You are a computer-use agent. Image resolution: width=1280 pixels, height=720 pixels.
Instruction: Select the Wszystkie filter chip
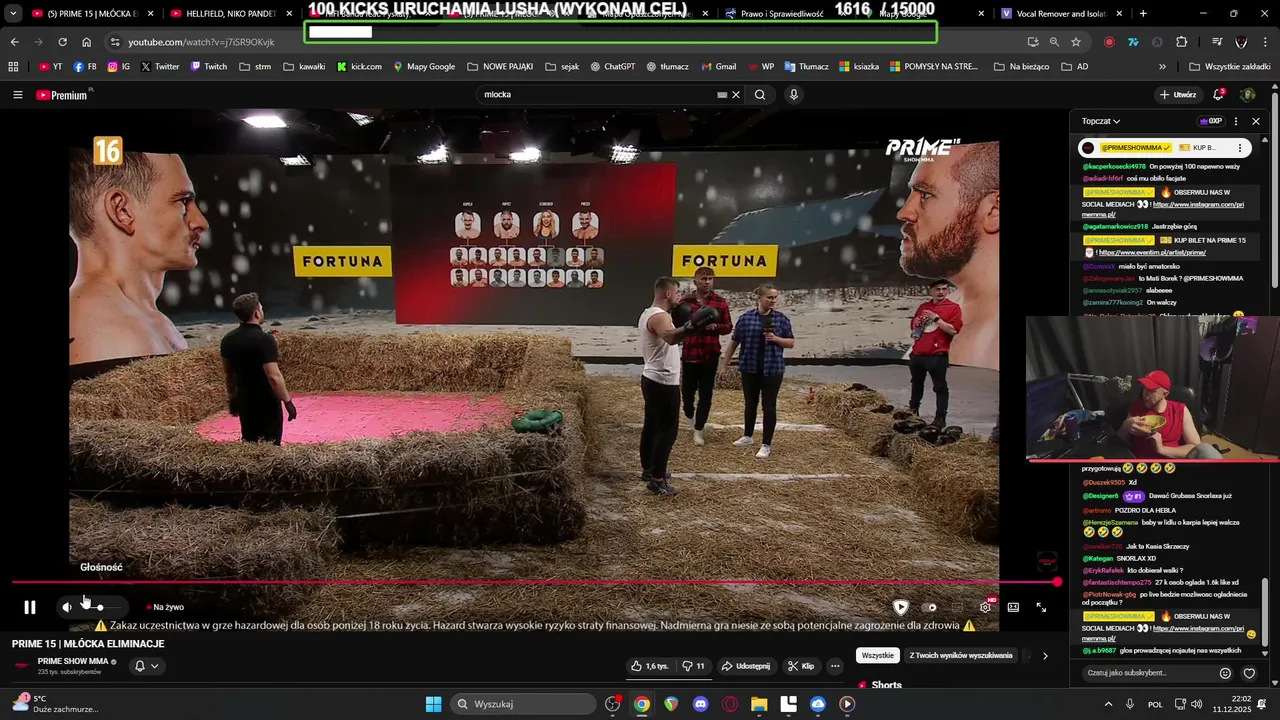[878, 656]
